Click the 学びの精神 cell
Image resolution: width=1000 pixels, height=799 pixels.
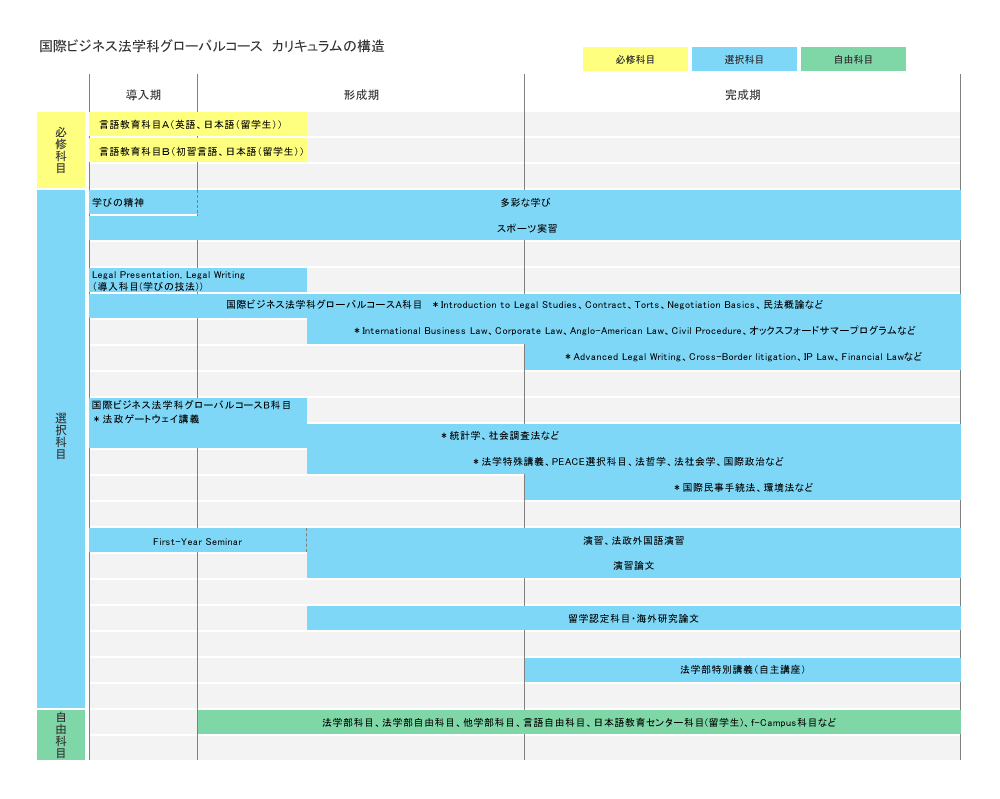point(143,202)
